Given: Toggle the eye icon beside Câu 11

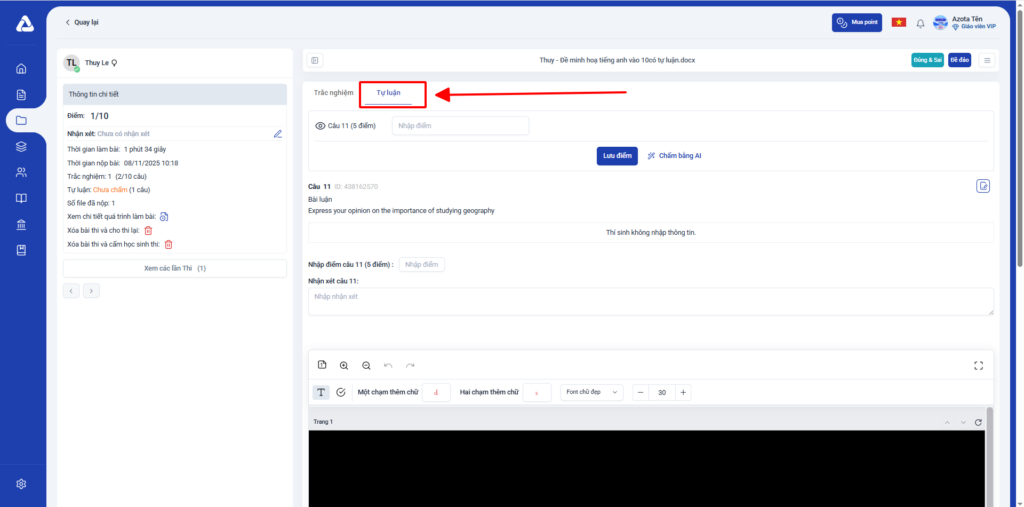Looking at the screenshot, I should [x=320, y=126].
